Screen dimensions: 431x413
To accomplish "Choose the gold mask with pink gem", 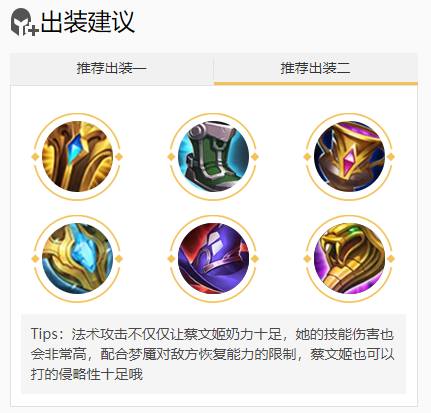I will (x=349, y=157).
